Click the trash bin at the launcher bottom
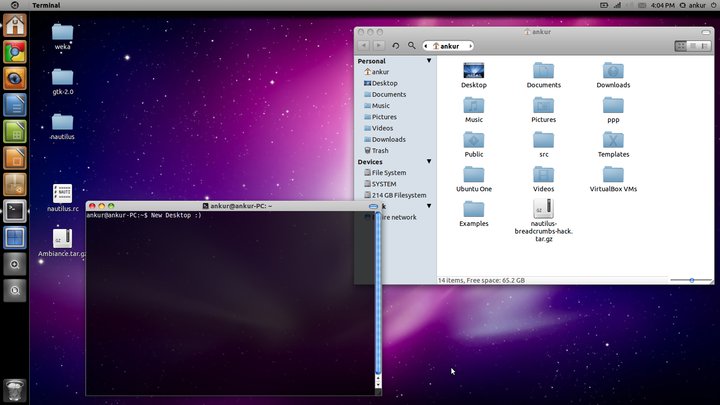Image resolution: width=720 pixels, height=405 pixels. pos(14,390)
